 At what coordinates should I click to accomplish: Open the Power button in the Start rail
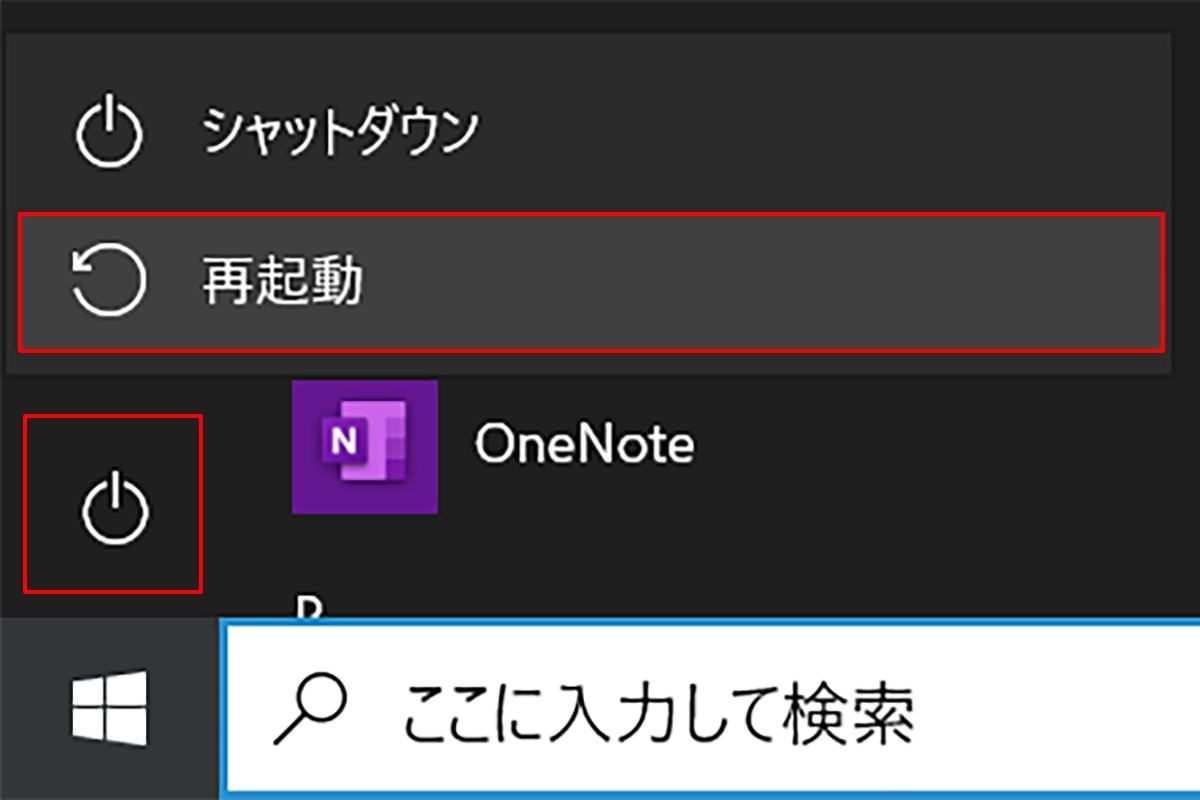[x=114, y=504]
